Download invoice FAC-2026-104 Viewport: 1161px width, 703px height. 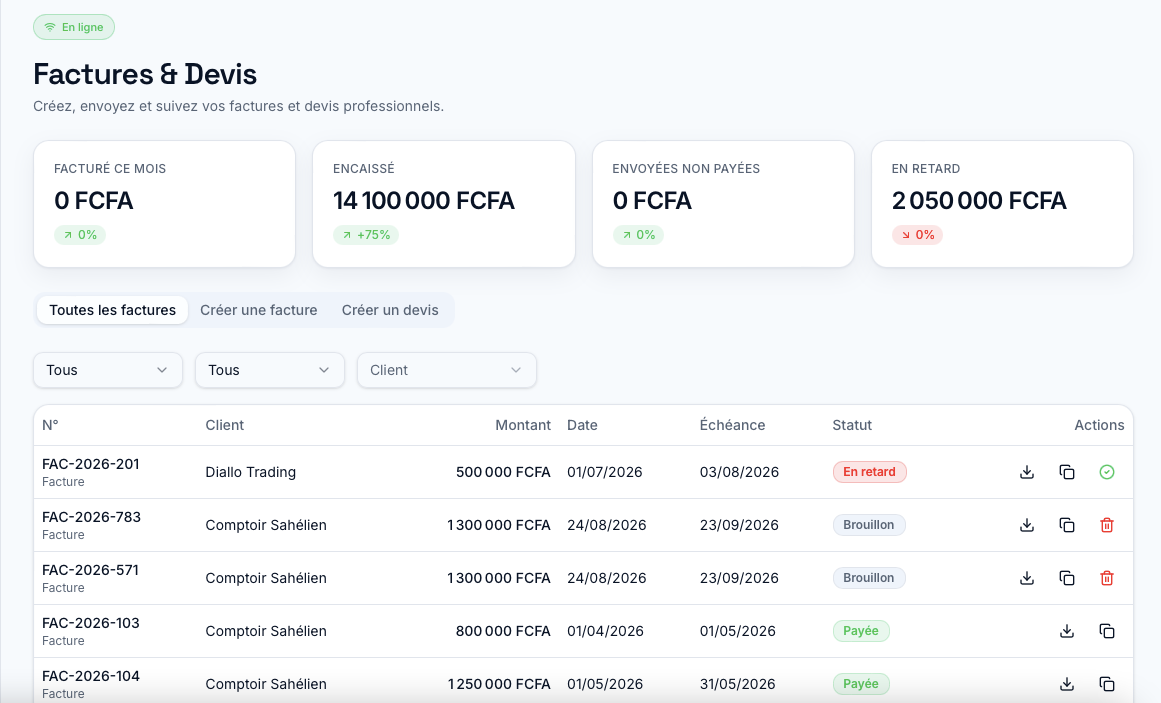click(x=1067, y=684)
